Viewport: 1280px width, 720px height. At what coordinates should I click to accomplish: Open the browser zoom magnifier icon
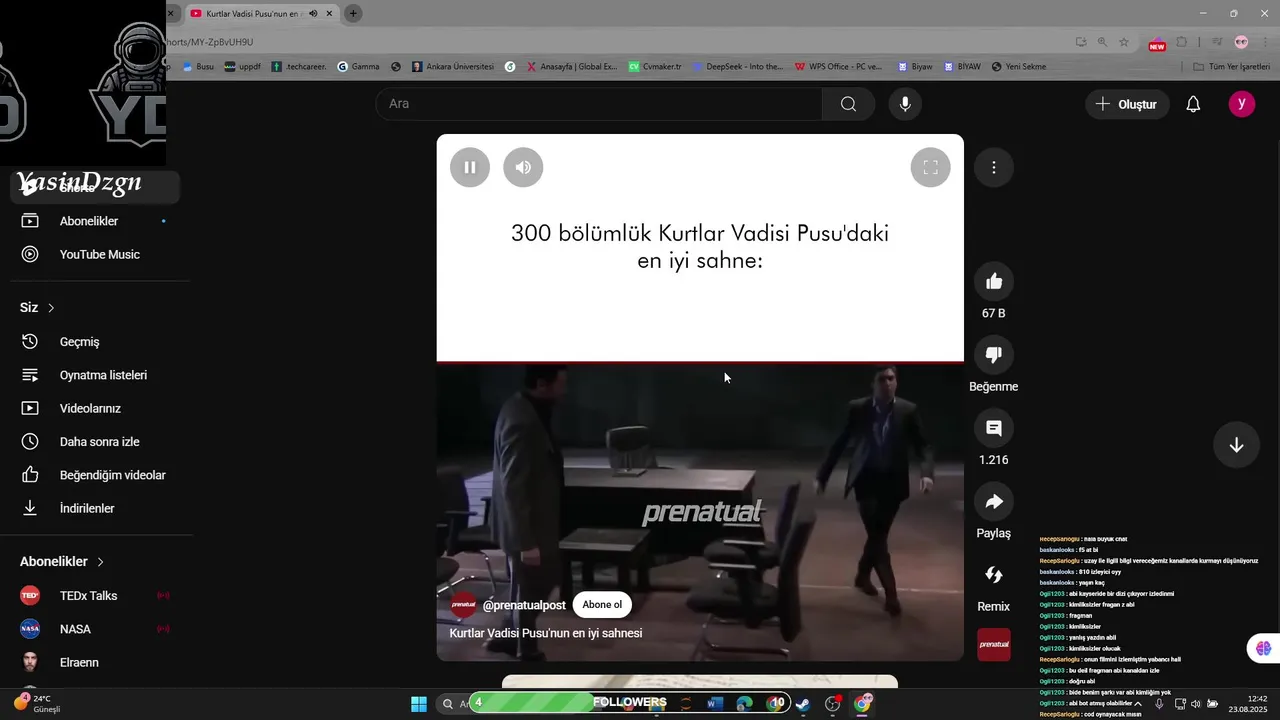tap(1102, 42)
